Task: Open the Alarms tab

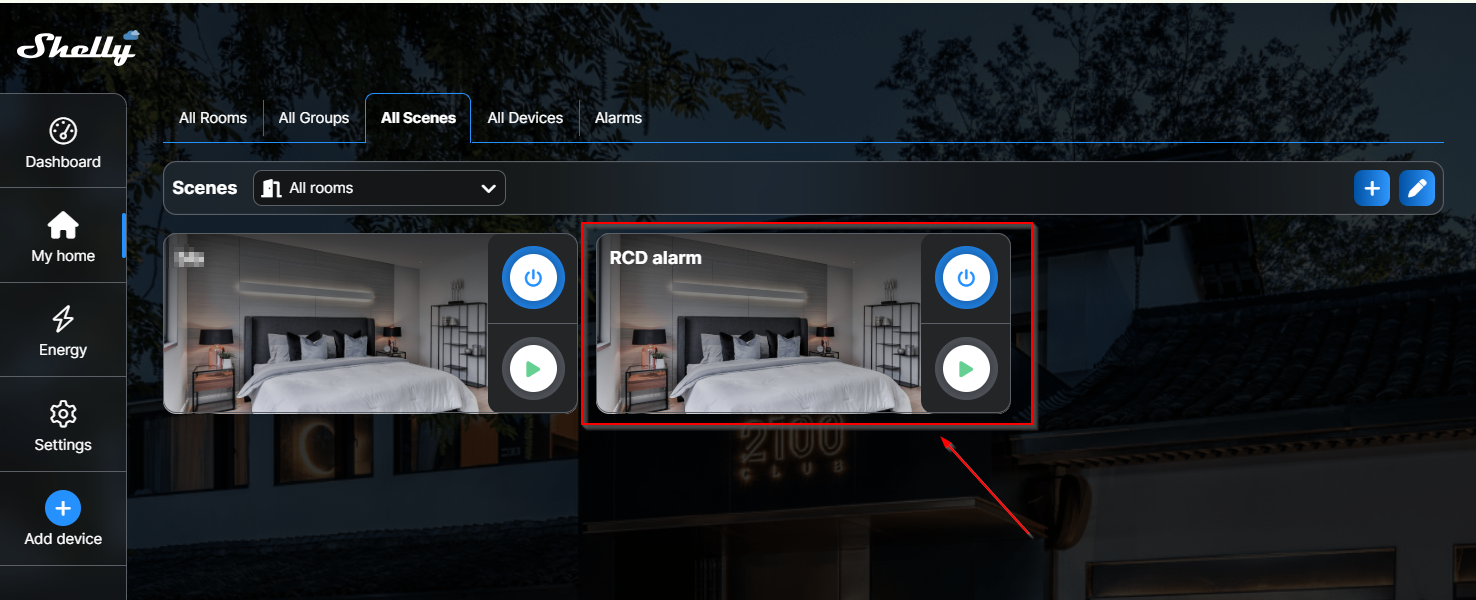Action: 618,118
